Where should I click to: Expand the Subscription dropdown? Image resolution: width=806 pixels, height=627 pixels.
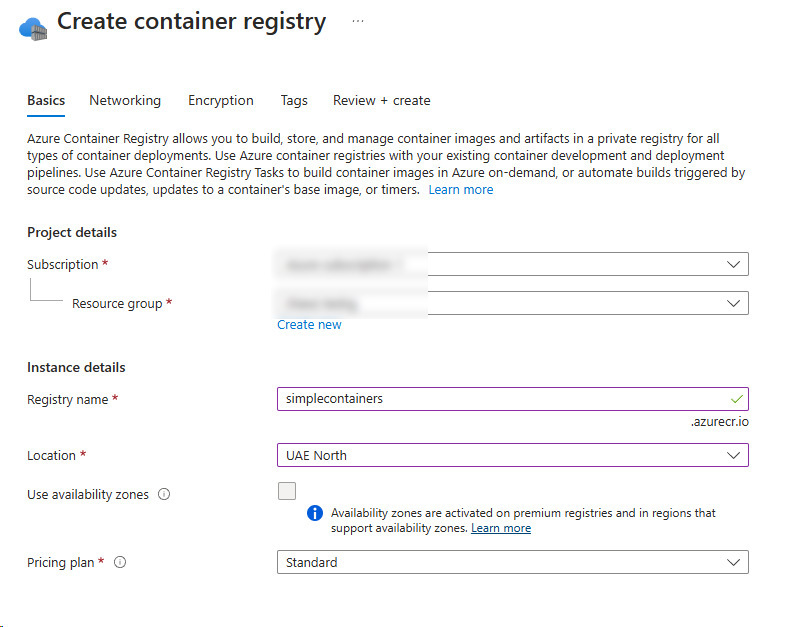point(512,264)
